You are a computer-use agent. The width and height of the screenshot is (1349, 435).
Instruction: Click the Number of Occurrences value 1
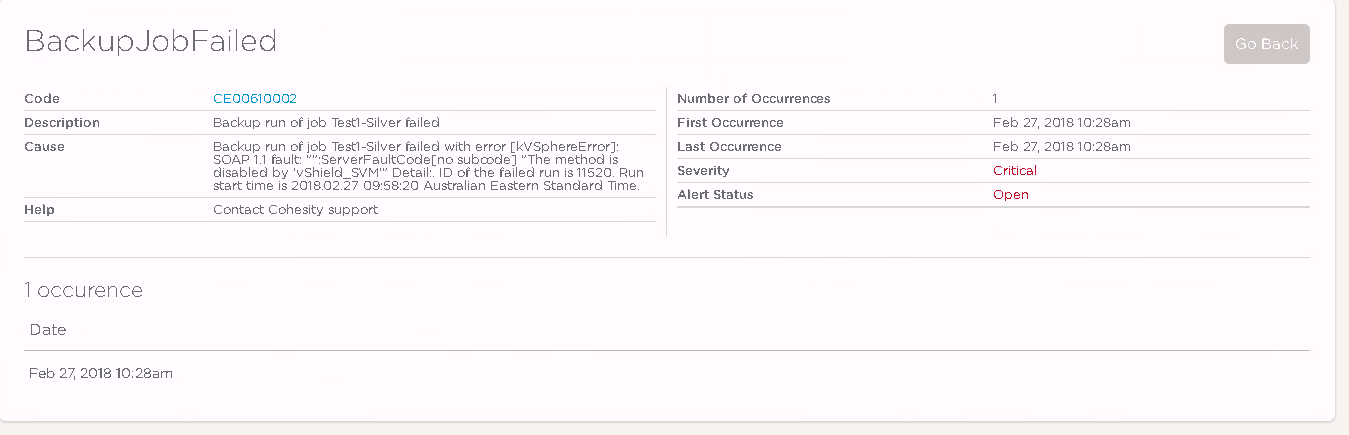(x=995, y=98)
